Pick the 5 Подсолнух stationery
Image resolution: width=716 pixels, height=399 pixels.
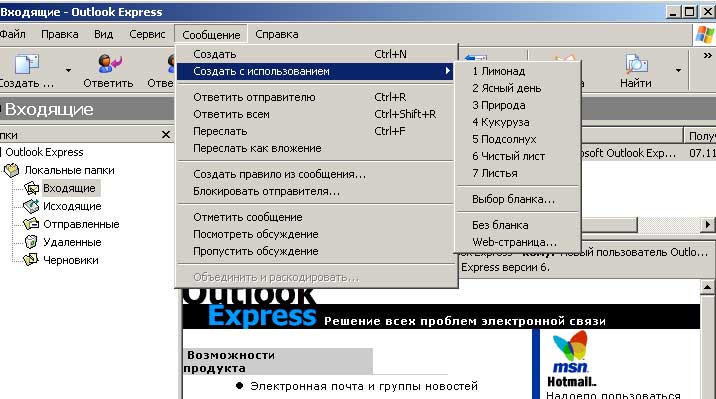point(518,139)
